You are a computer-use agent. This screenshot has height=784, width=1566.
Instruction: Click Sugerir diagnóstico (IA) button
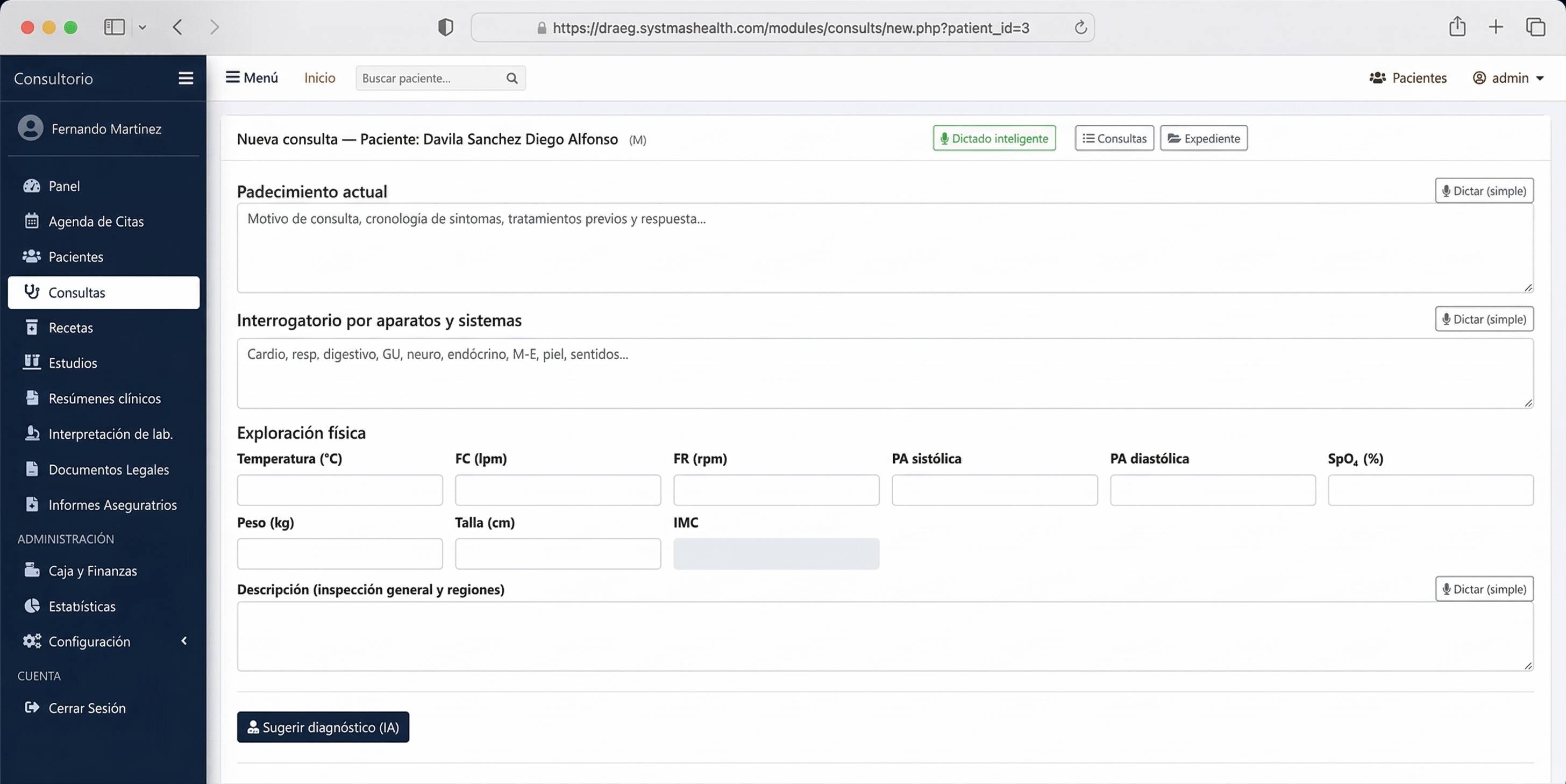pyautogui.click(x=323, y=727)
